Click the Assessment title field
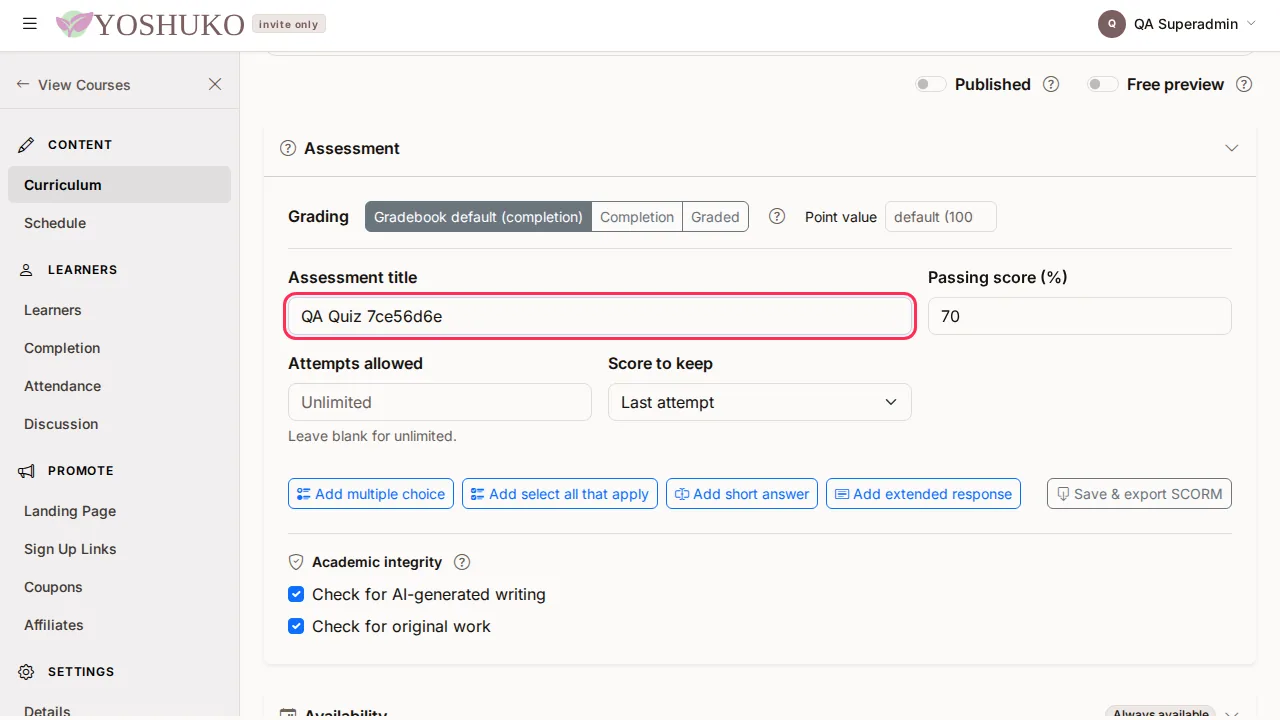The height and width of the screenshot is (720, 1280). [600, 316]
